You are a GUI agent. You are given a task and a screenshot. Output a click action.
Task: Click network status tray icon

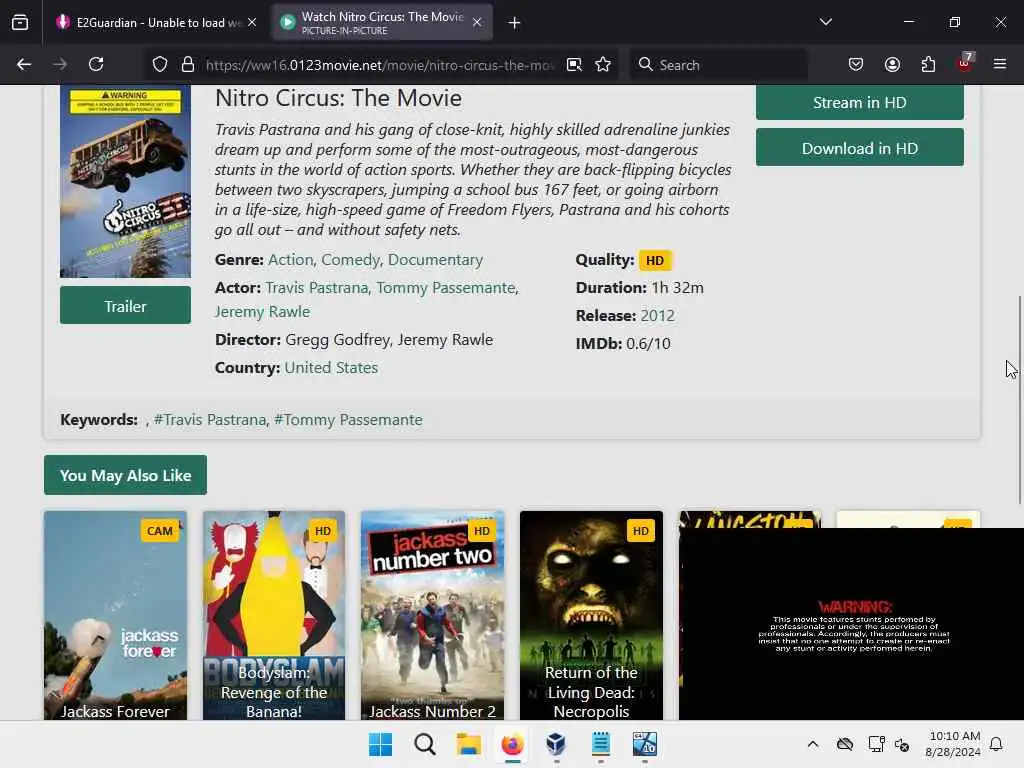876,744
